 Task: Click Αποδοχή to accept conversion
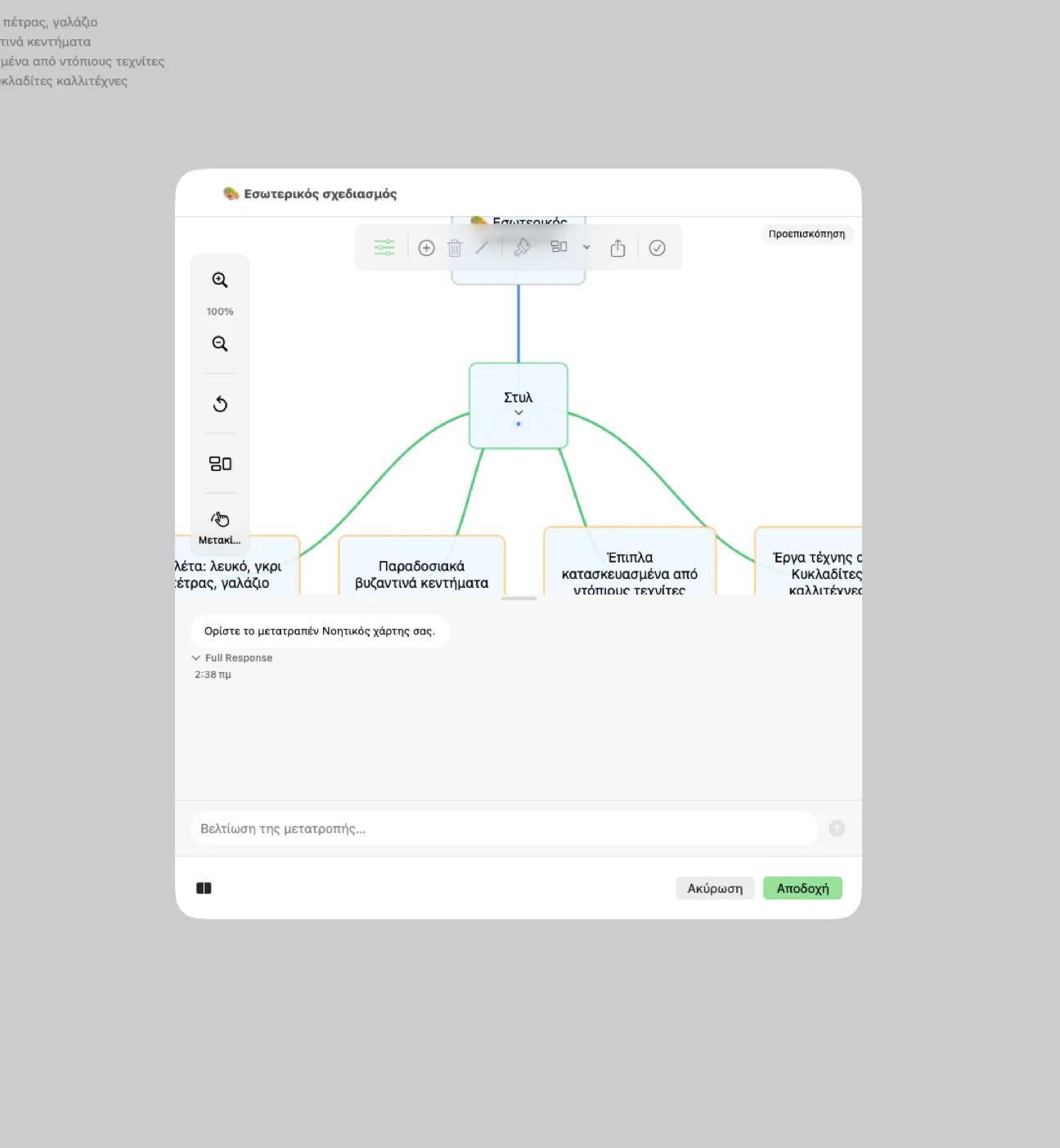(x=802, y=888)
